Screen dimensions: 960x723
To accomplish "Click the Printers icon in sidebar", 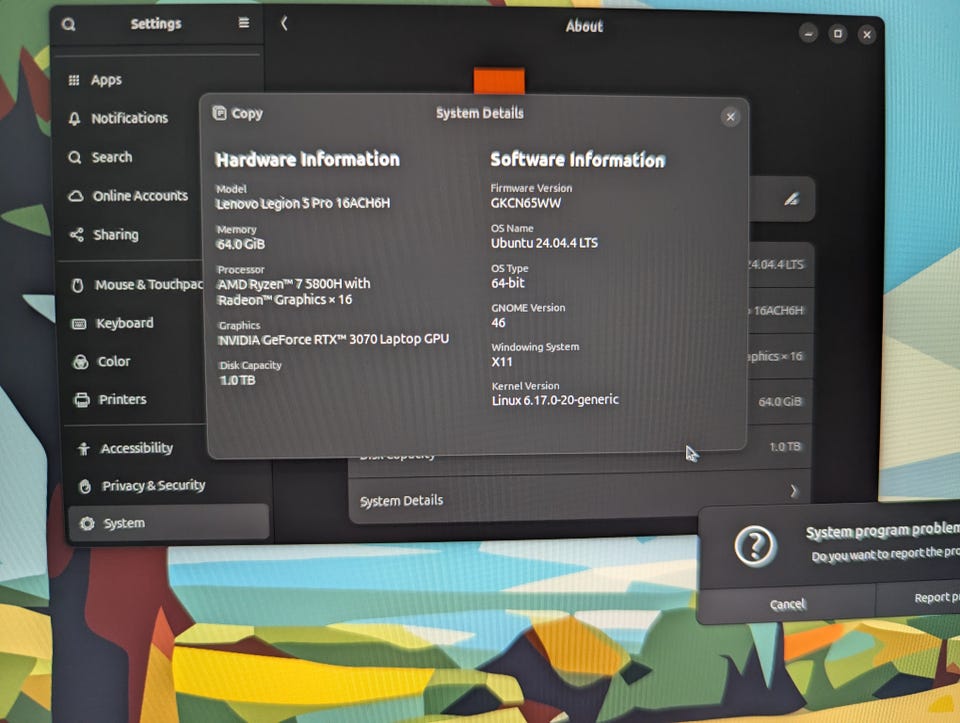I will click(x=81, y=400).
